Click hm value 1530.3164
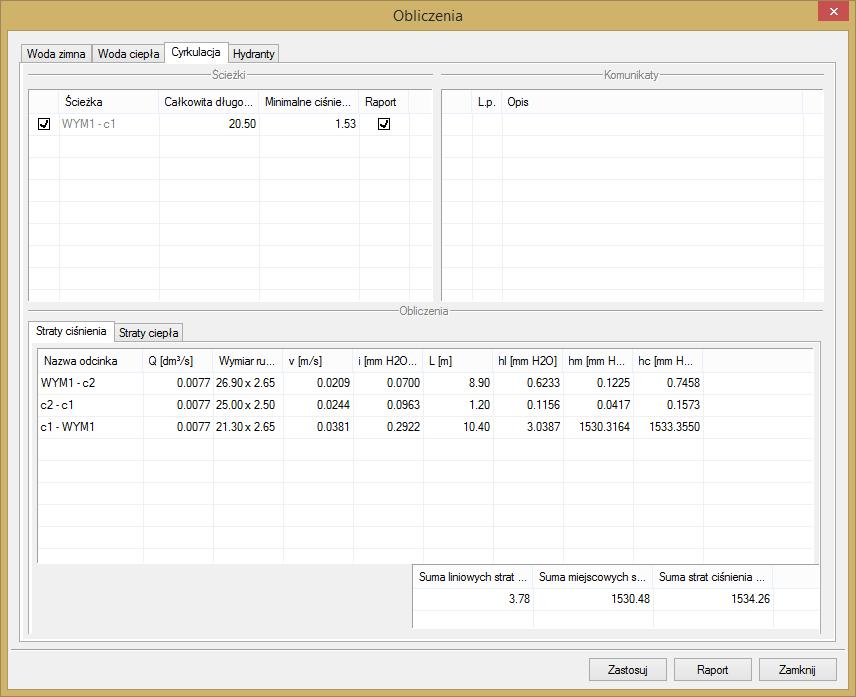 (x=604, y=426)
